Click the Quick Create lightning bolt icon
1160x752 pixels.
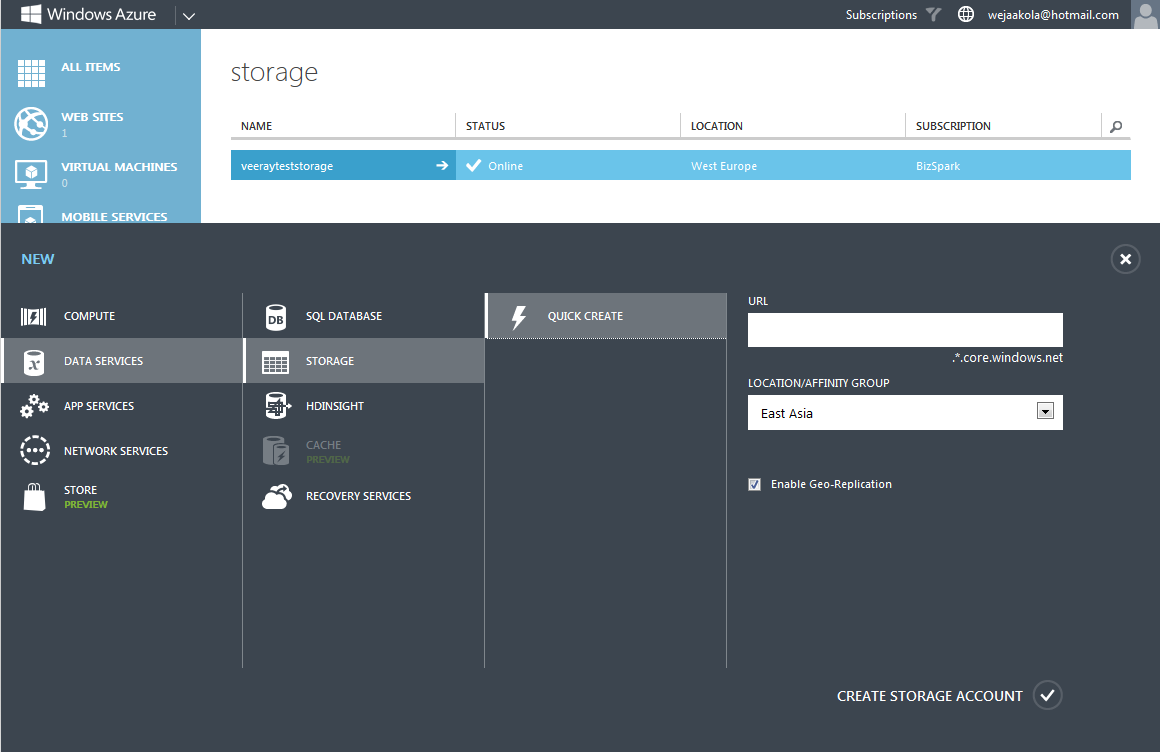pos(519,317)
